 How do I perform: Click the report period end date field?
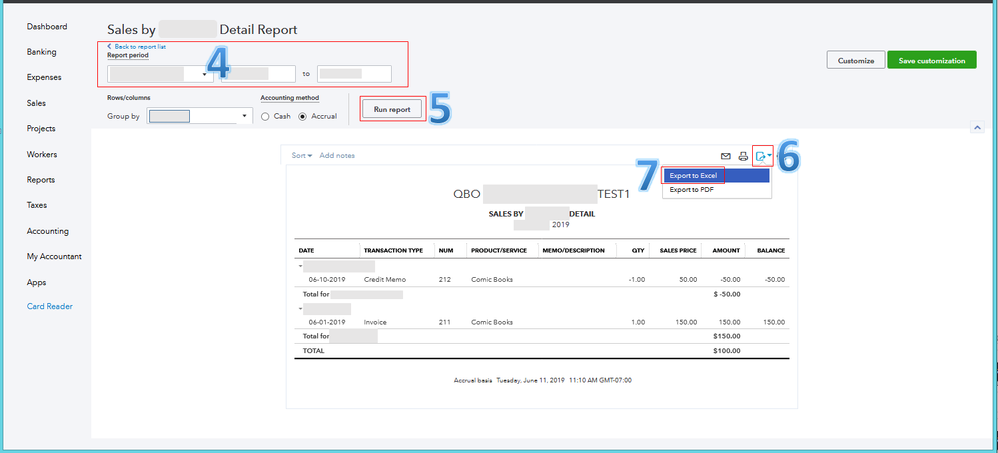[354, 74]
